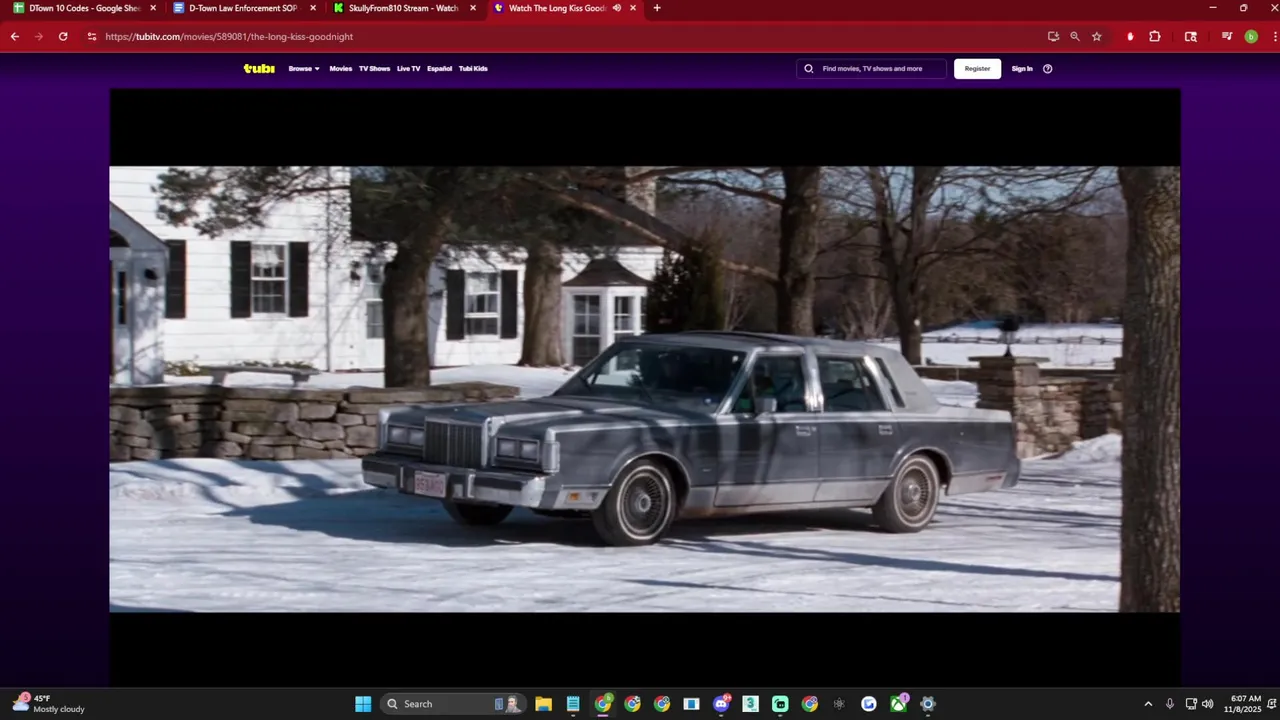Click the install app icon in address bar

point(1053,36)
